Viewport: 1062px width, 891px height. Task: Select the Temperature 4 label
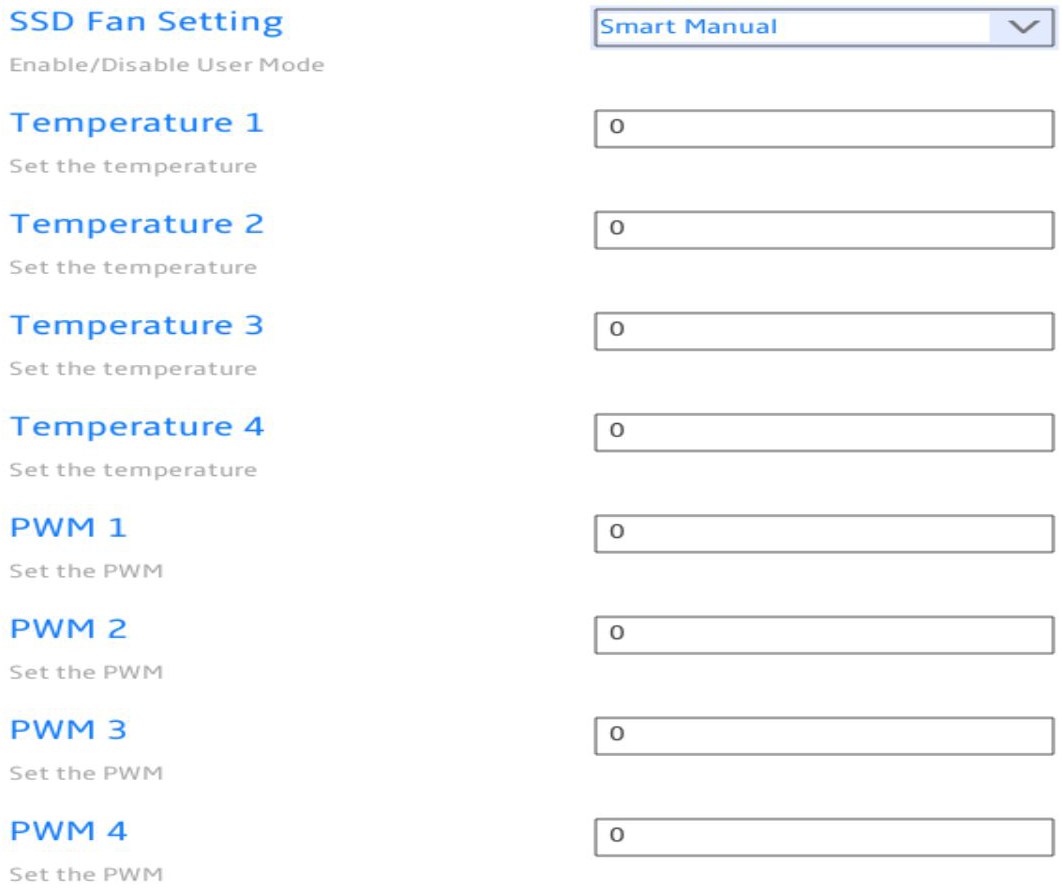[x=137, y=427]
